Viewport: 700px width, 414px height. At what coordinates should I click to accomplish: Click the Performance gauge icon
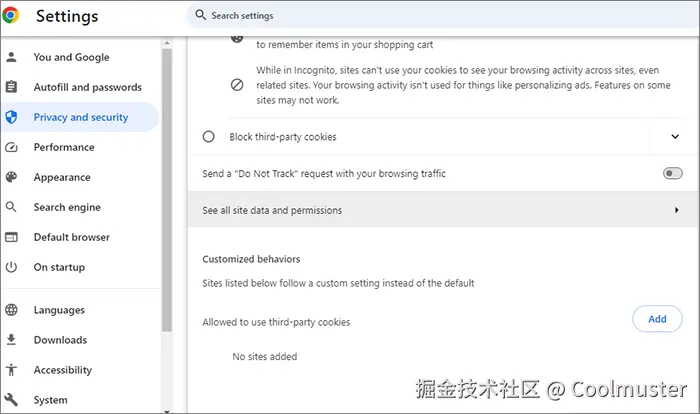12,147
